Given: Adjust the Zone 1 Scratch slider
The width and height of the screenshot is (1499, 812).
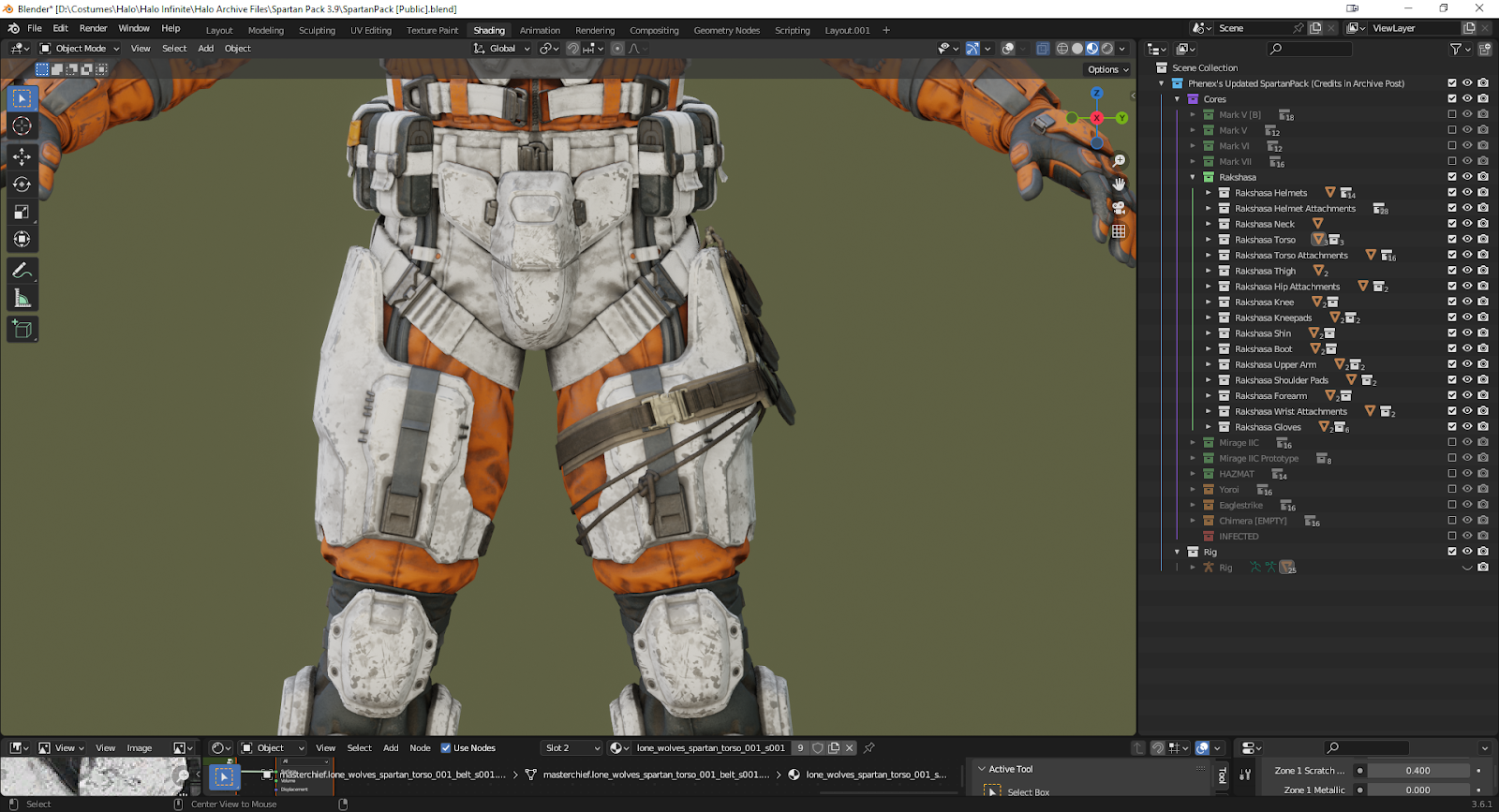Looking at the screenshot, I should click(x=1417, y=771).
